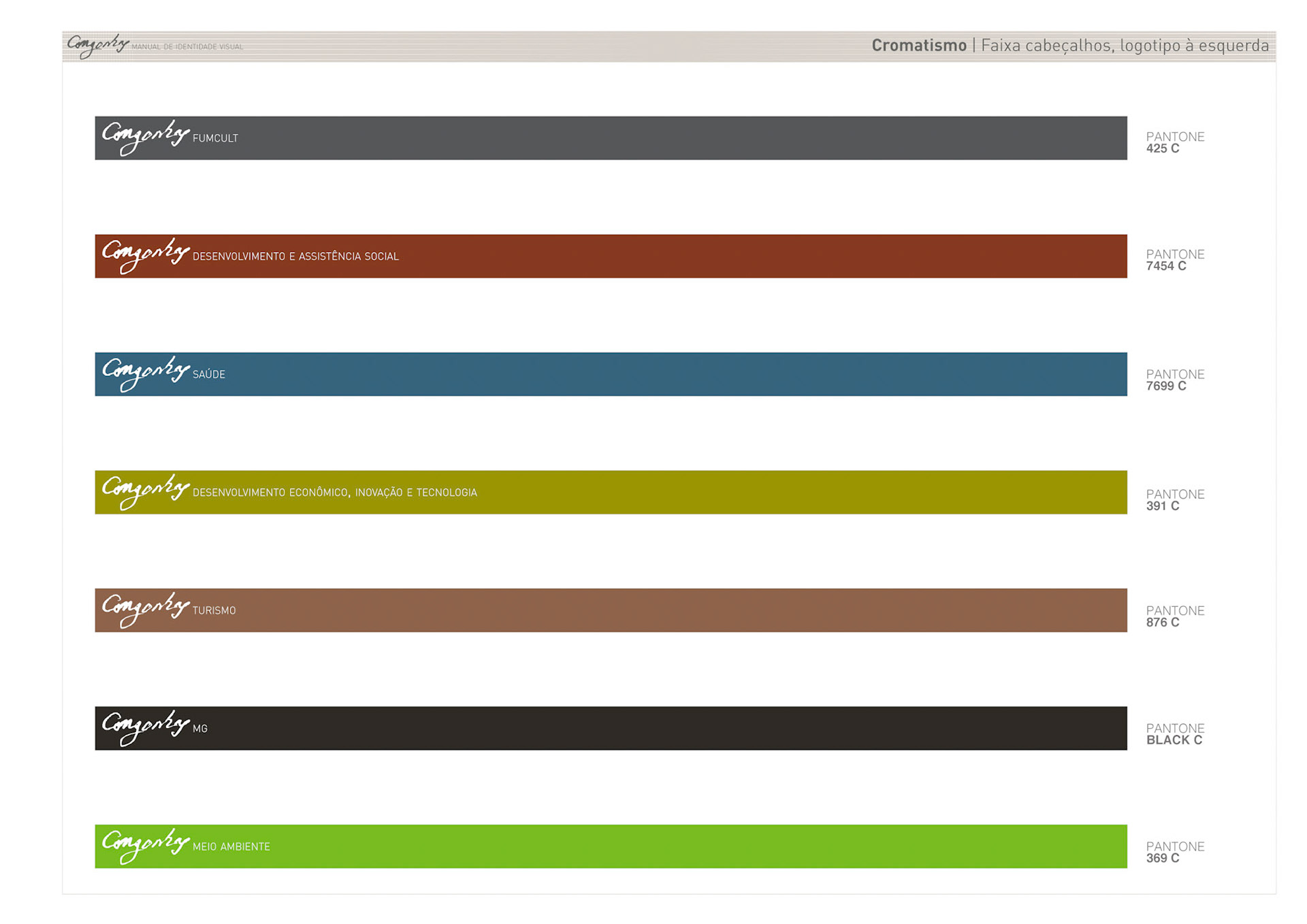This screenshot has height=924, width=1307.
Task: Click the logo in the Saúde band
Action: click(146, 374)
